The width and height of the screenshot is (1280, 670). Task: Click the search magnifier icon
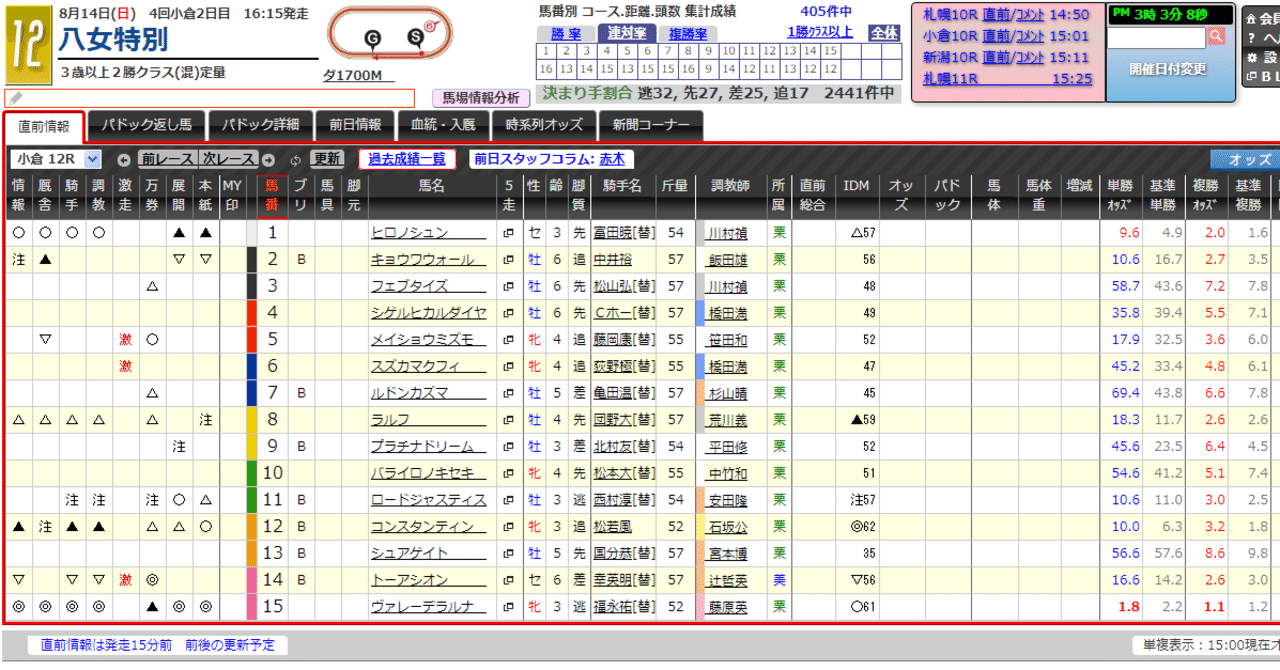pos(1217,36)
